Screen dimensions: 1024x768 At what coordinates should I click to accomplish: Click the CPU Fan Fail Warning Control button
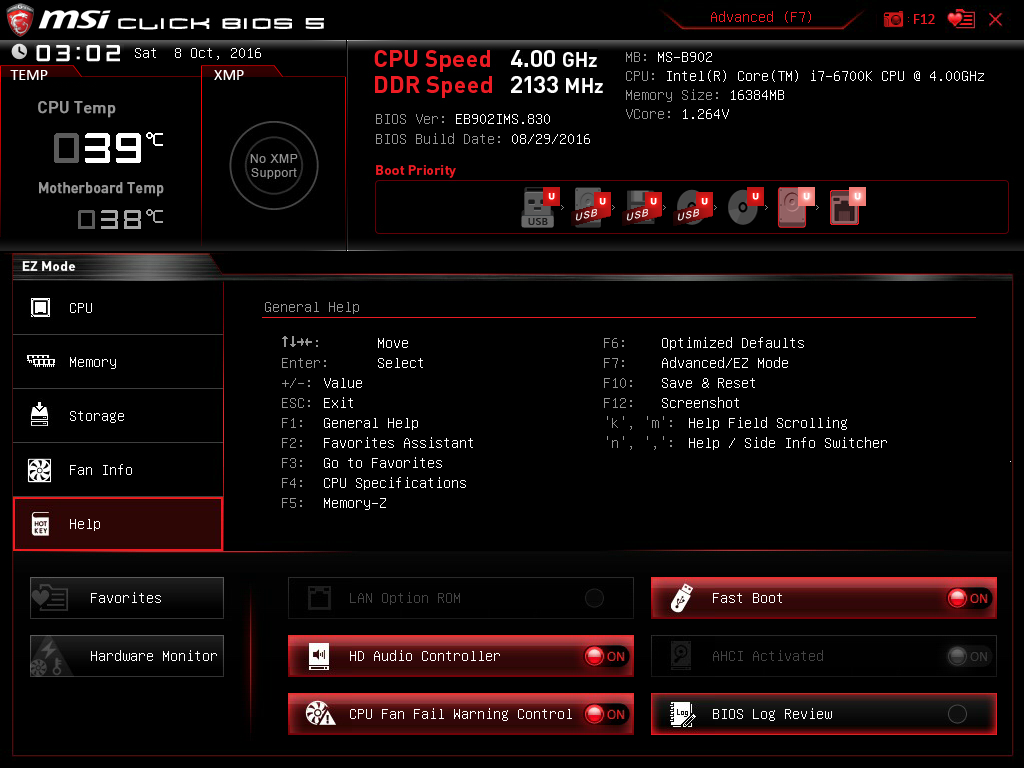click(x=460, y=714)
